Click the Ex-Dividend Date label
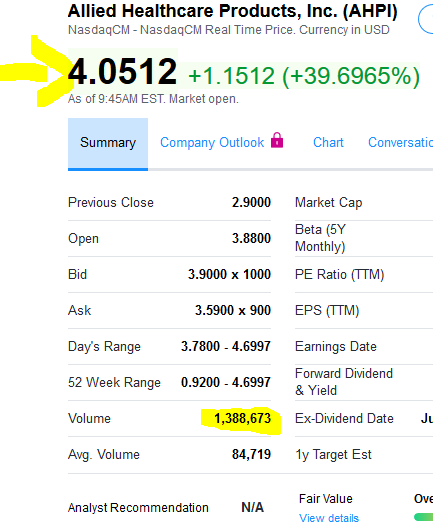This screenshot has height=530, width=433. (344, 418)
